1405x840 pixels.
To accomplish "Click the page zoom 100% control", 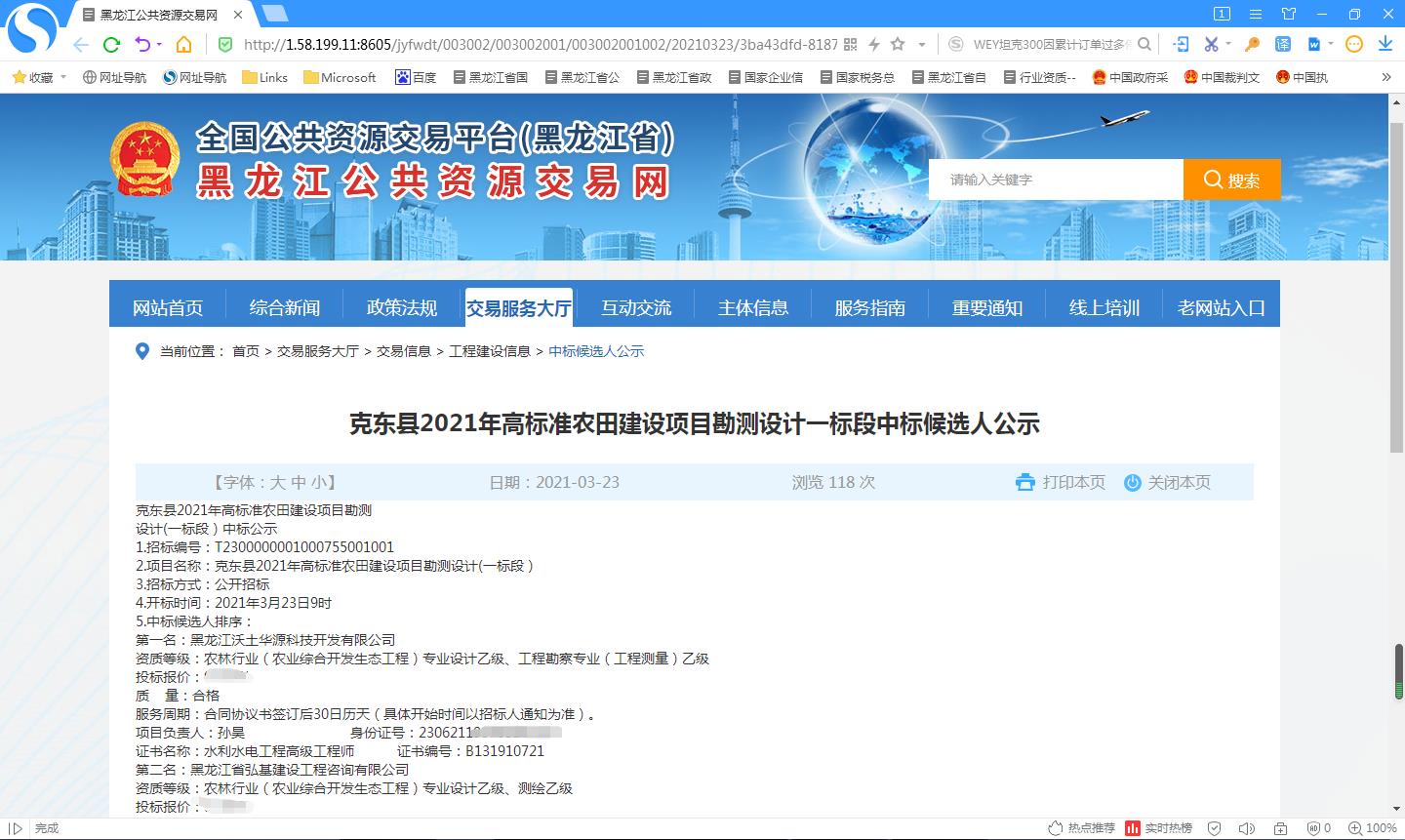I will (x=1374, y=828).
